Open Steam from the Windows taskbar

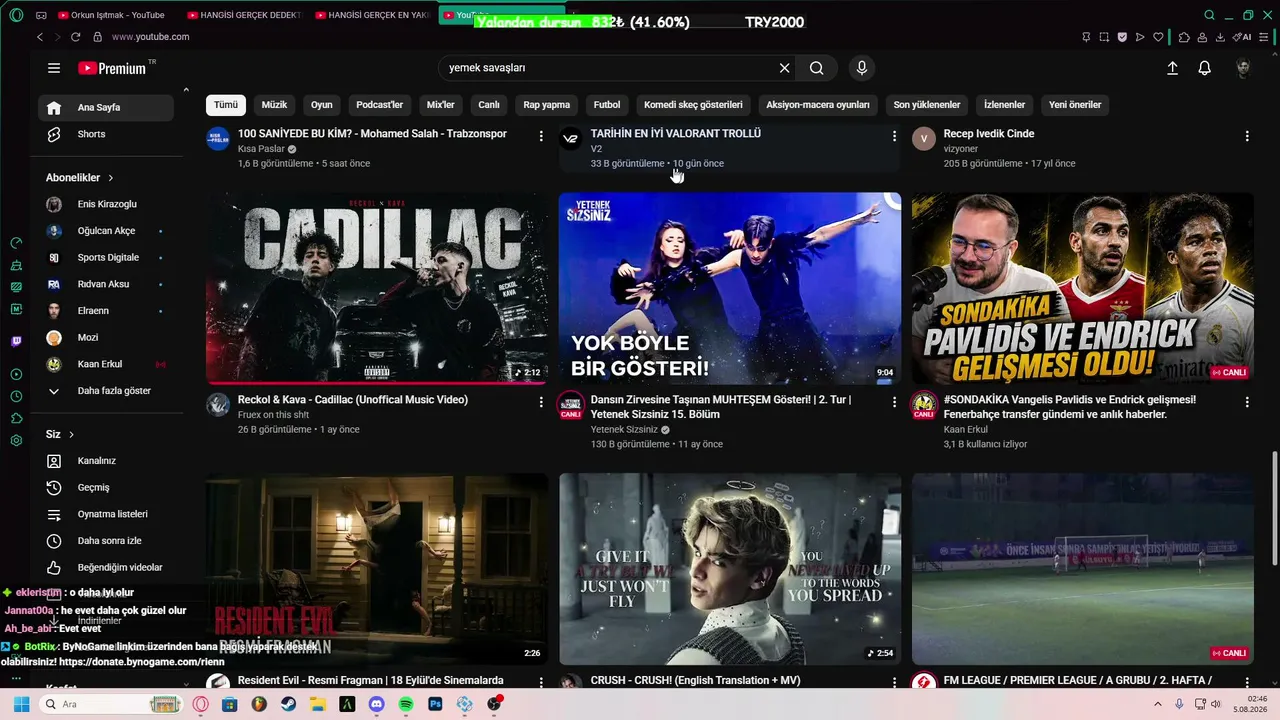pyautogui.click(x=288, y=704)
